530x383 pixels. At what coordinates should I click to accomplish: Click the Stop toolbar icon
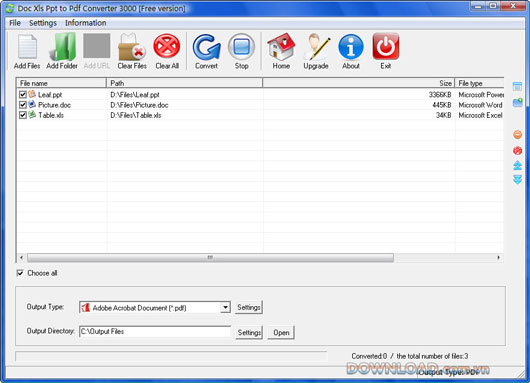coord(241,47)
